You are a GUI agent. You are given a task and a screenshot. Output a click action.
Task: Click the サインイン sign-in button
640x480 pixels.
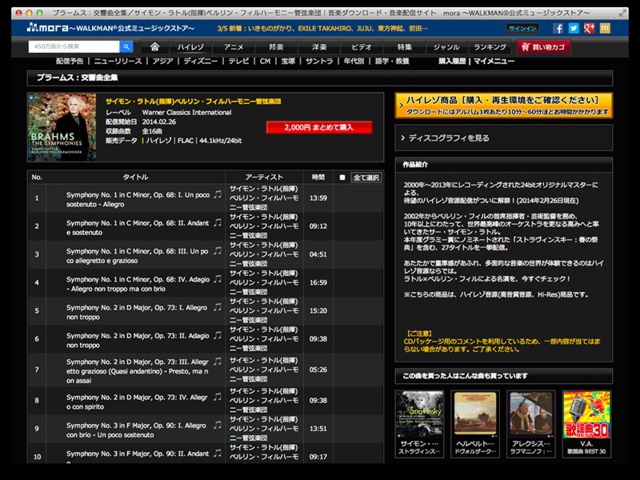pos(522,29)
